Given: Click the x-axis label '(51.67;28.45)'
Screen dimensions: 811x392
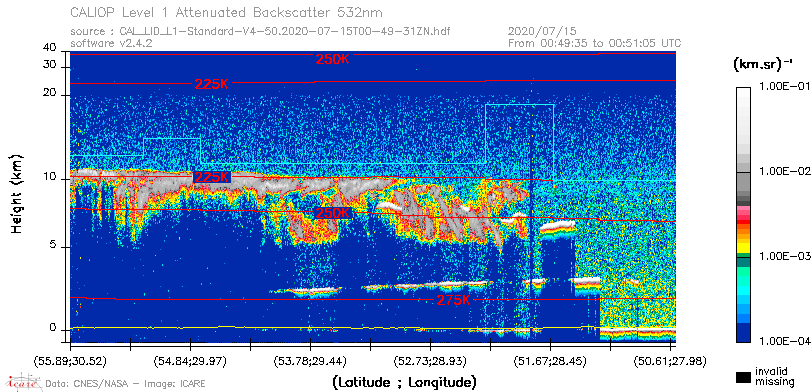Looking at the screenshot, I should click(x=550, y=361).
